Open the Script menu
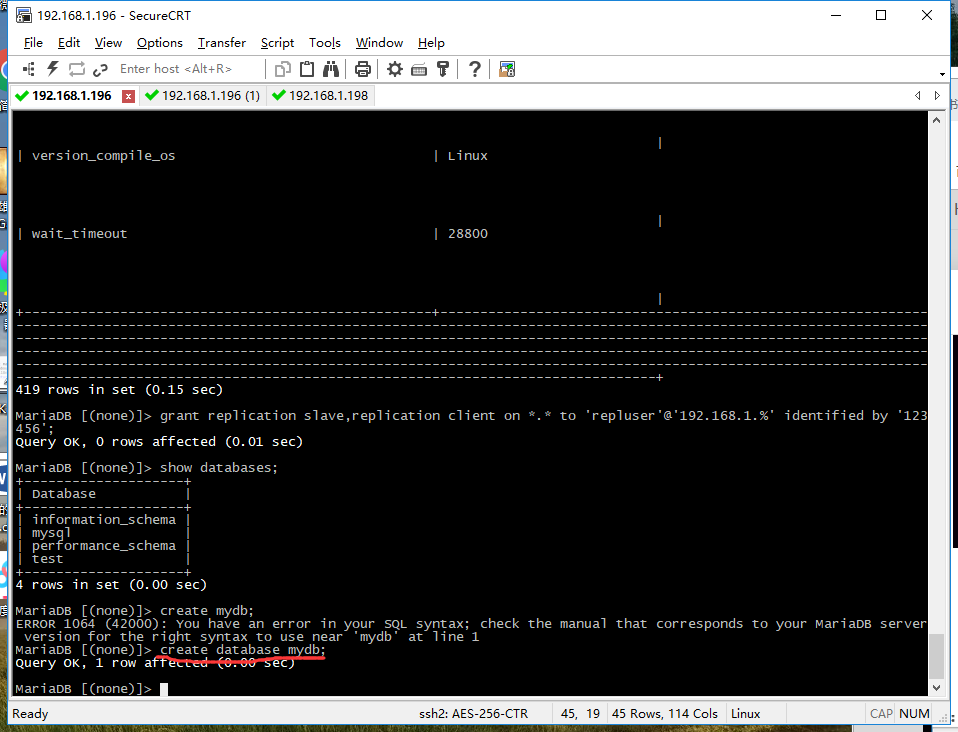Viewport: 958px width, 732px height. pyautogui.click(x=277, y=43)
